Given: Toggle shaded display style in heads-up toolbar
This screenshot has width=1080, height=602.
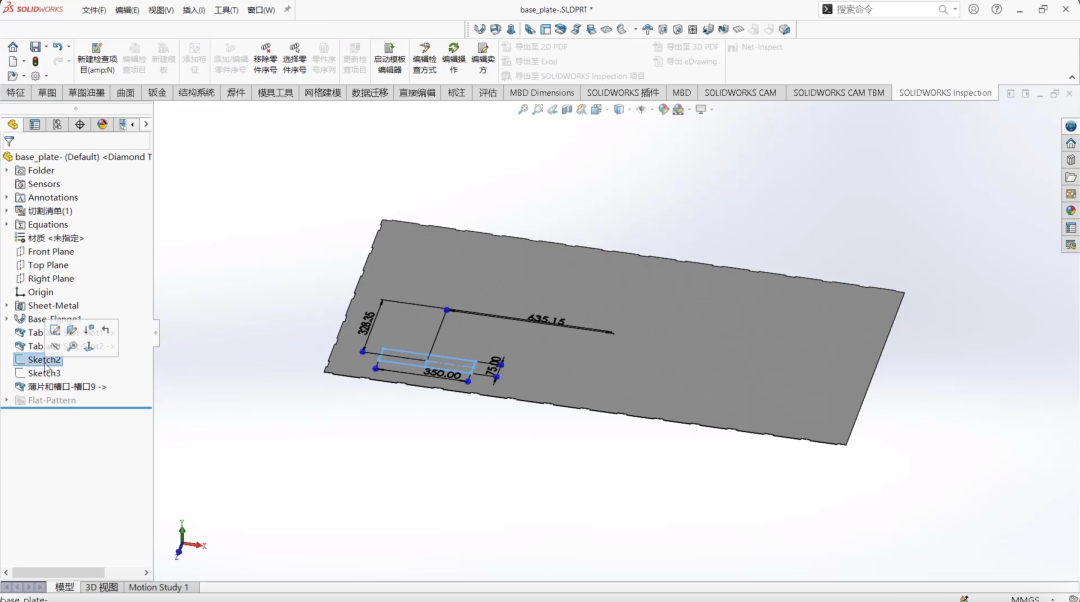Looking at the screenshot, I should [x=618, y=110].
